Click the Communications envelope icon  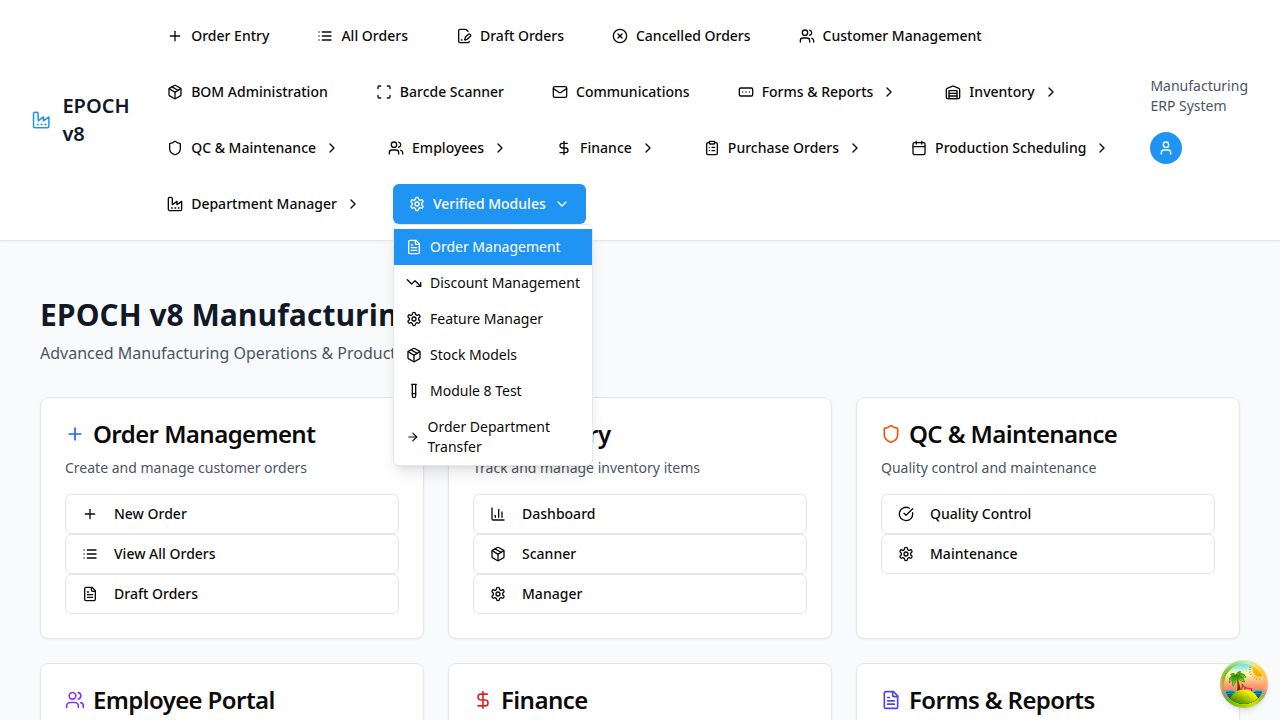pyautogui.click(x=560, y=92)
